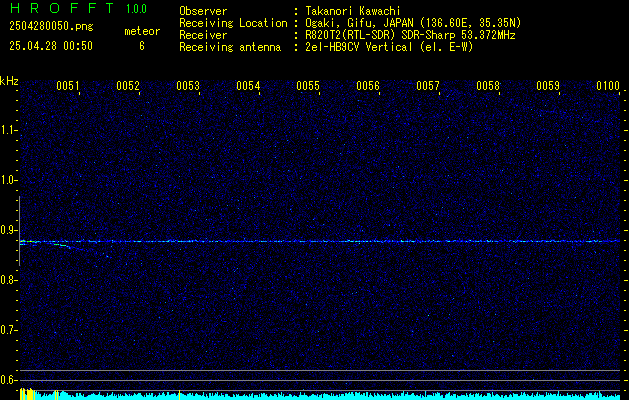The height and width of the screenshot is (400, 629).
Task: Click the 0.6 kHz frequency label
Action: click(9, 380)
